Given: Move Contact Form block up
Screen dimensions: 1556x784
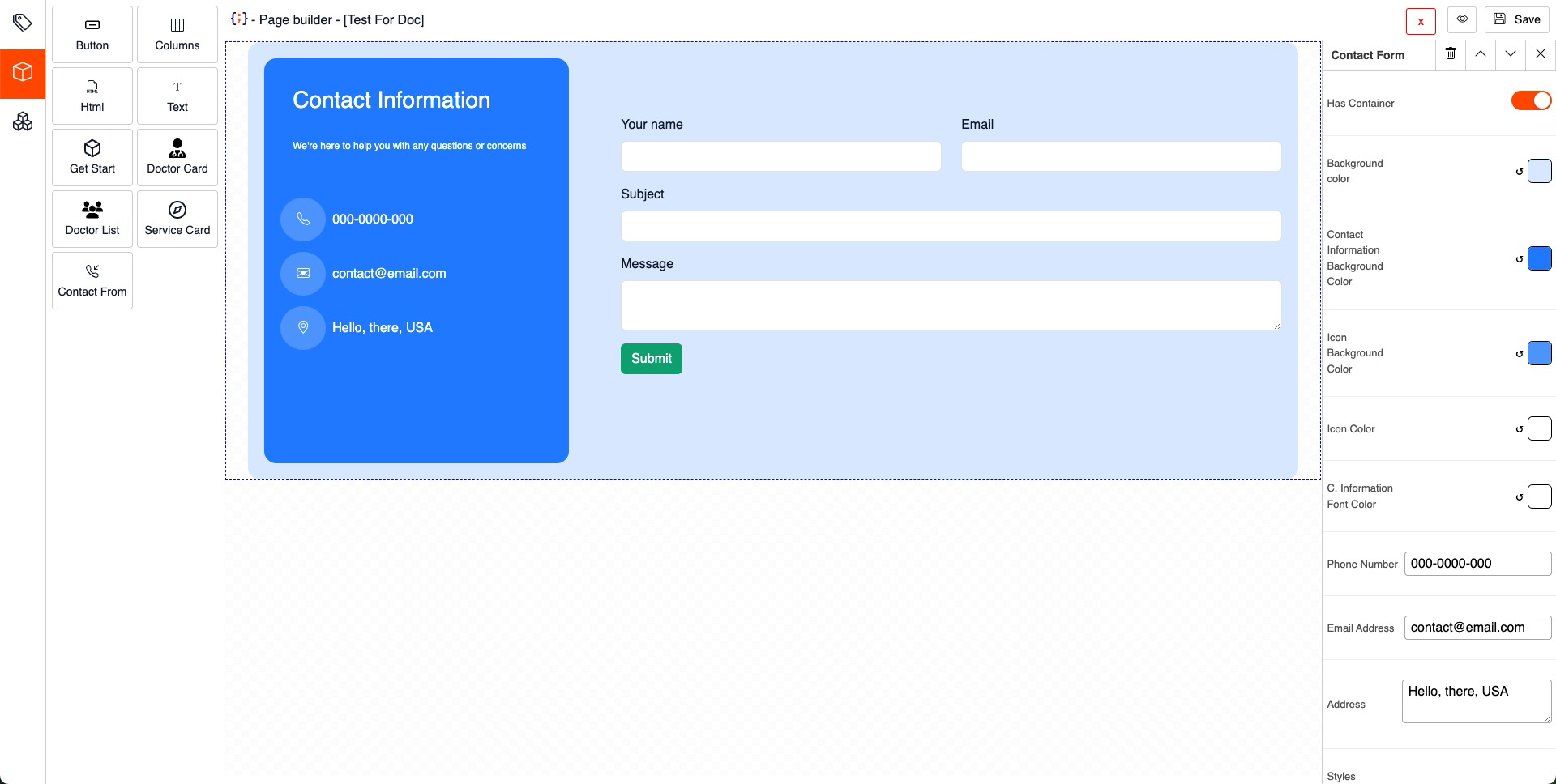Looking at the screenshot, I should click(1481, 54).
